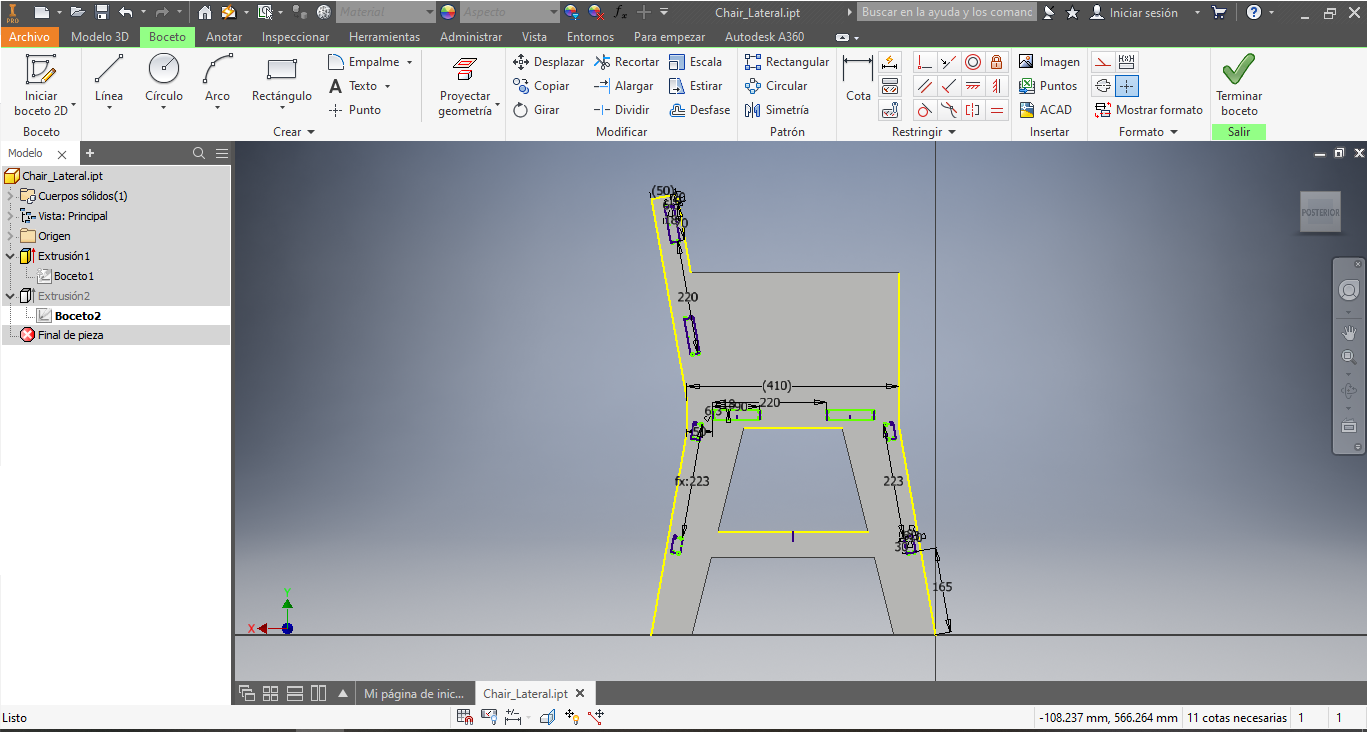Activate the Escala tool
The height and width of the screenshot is (732, 1368).
tap(695, 62)
